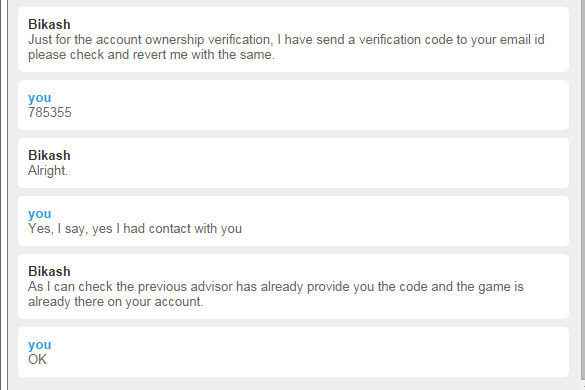Click Bikash's name above verification code message
585x390 pixels.
[49, 24]
